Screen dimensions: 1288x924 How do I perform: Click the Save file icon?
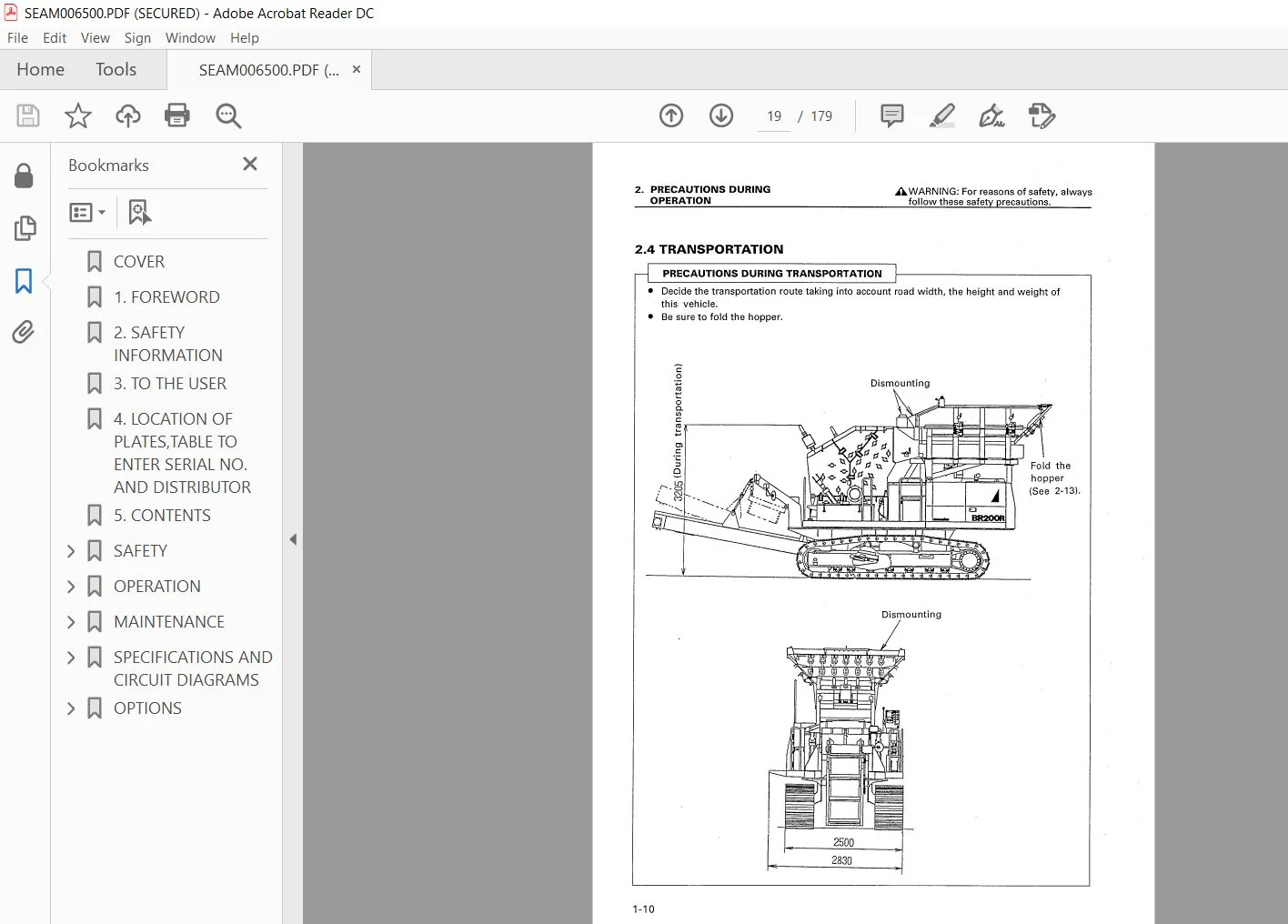pyautogui.click(x=28, y=115)
